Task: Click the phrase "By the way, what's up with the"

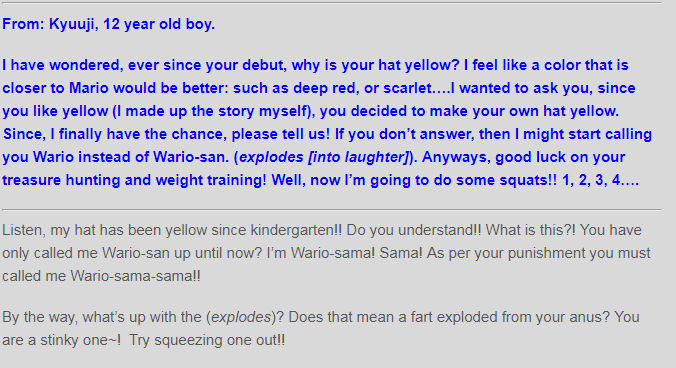Action: tap(103, 317)
